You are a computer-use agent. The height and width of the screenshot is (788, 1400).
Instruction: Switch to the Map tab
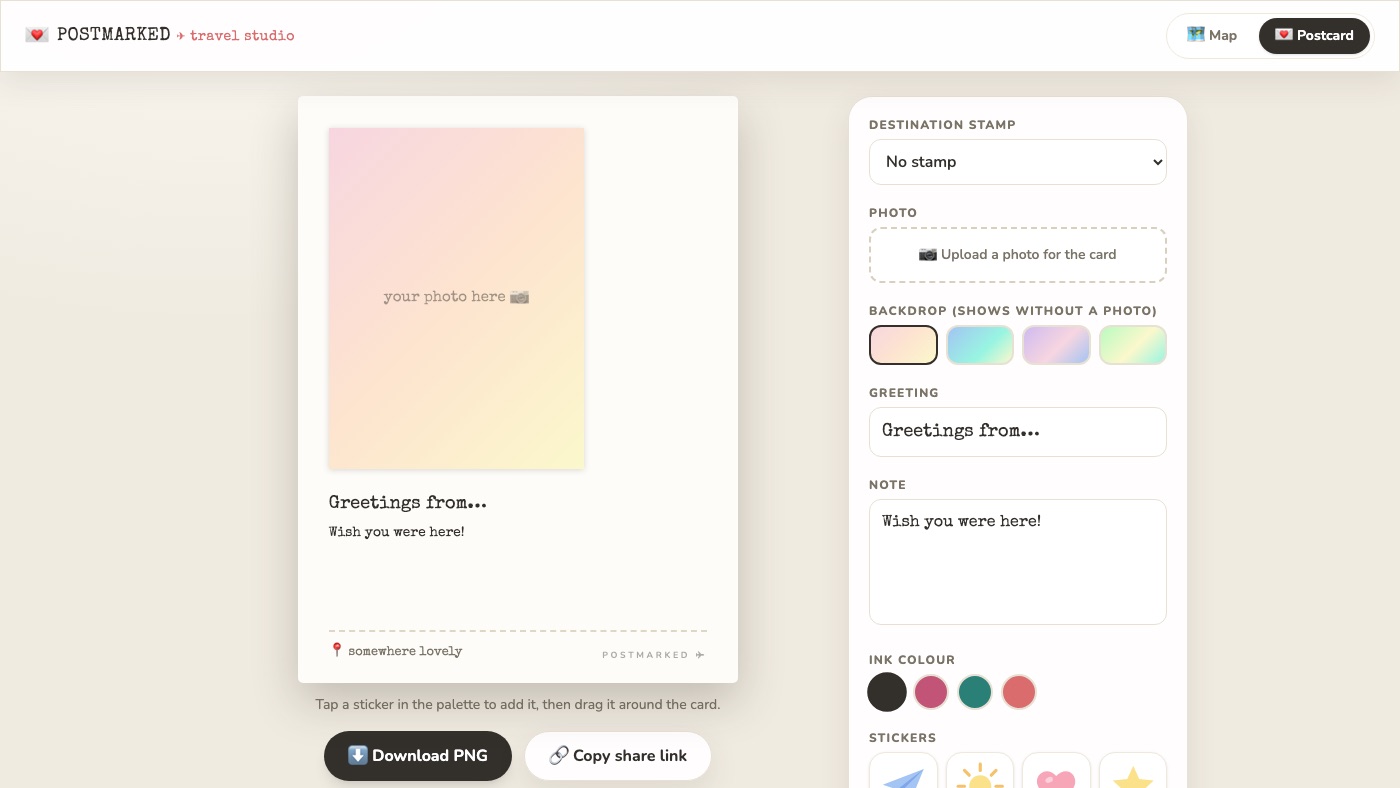(1212, 35)
